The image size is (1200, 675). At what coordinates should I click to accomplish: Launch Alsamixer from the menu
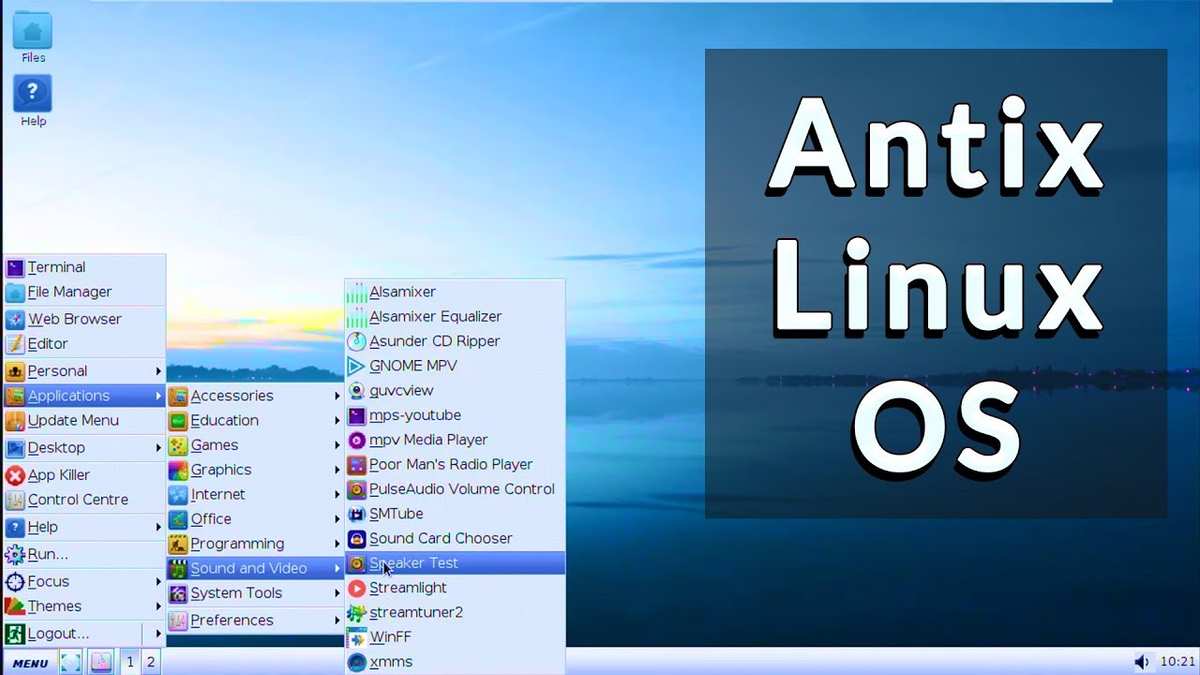[x=404, y=291]
